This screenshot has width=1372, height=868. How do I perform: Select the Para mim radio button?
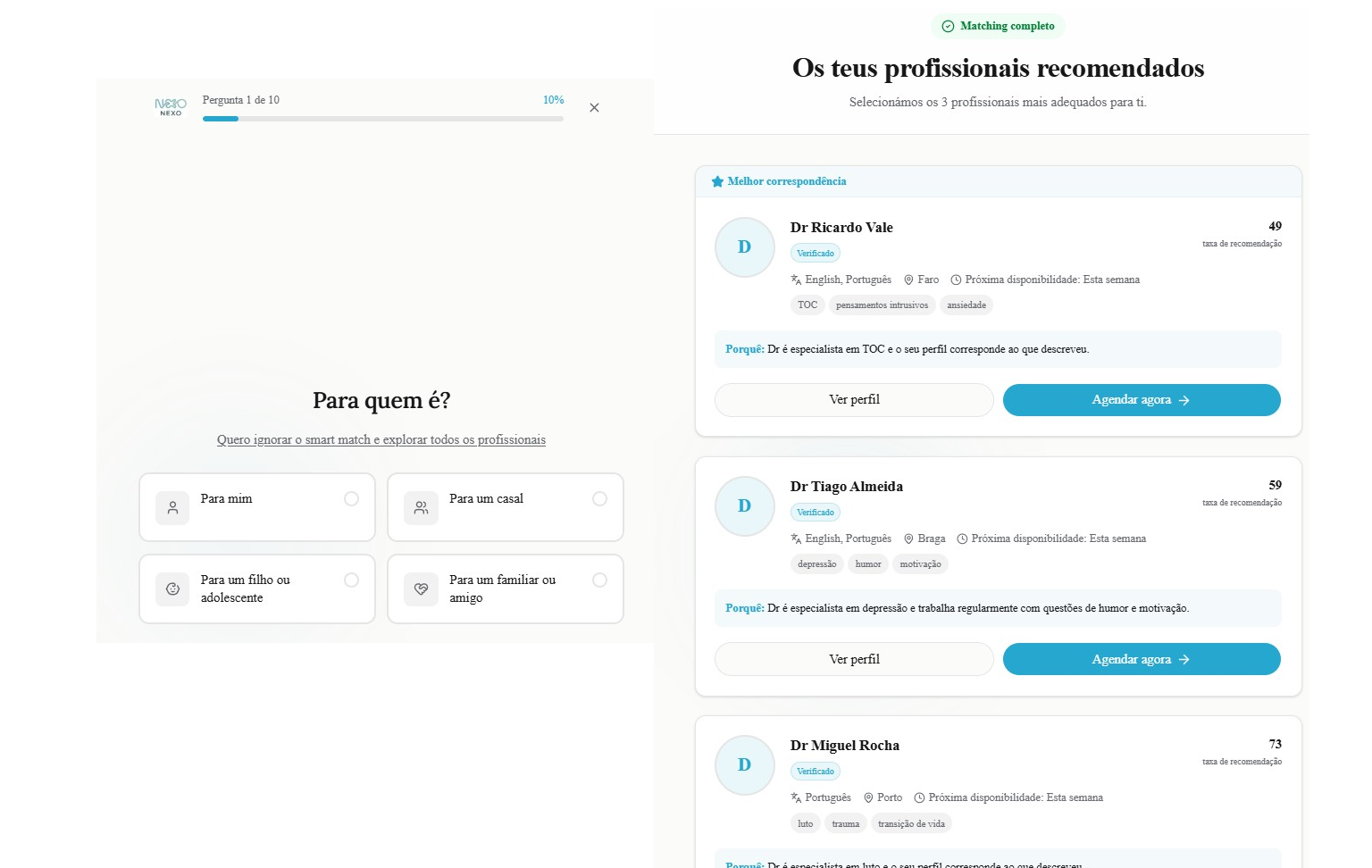pos(351,499)
